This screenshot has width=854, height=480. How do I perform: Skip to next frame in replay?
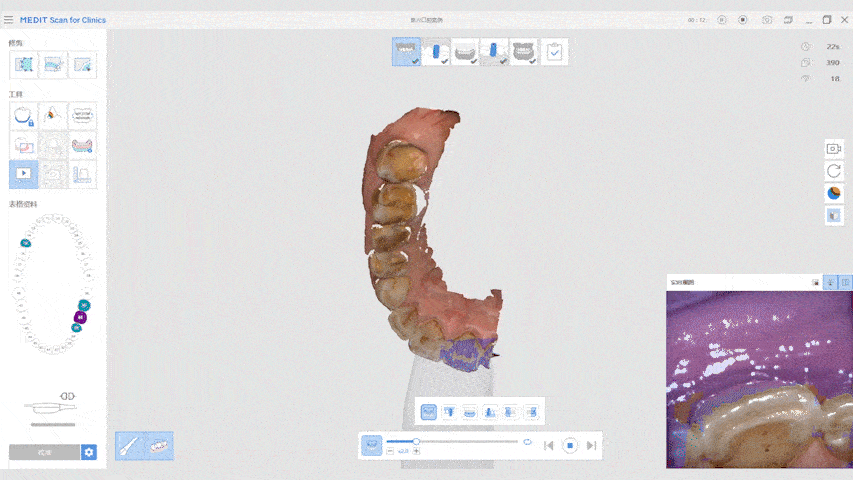(x=592, y=445)
